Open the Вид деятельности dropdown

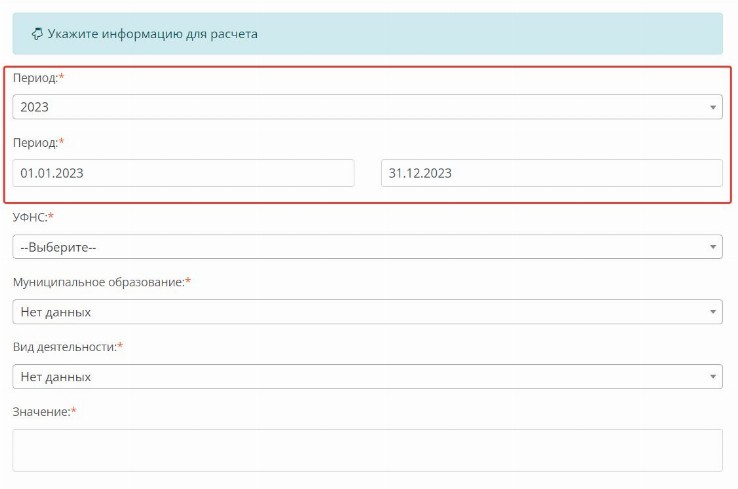coord(360,377)
